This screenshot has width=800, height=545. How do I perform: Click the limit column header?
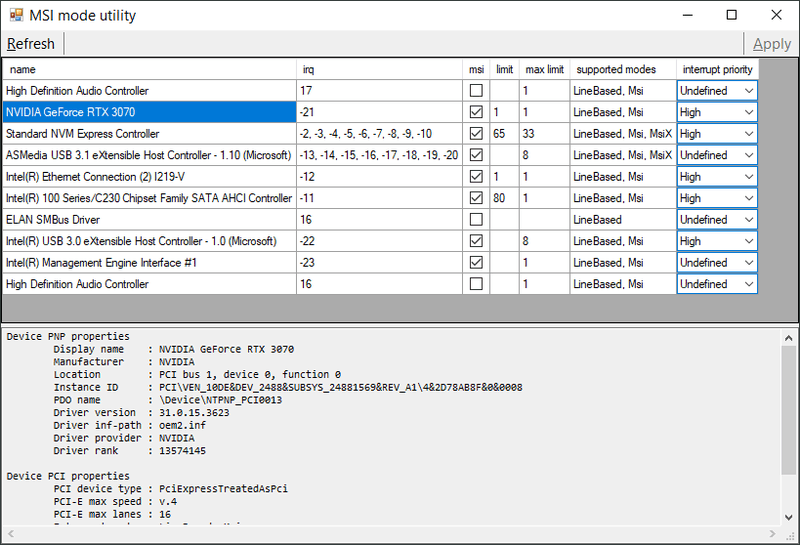point(504,69)
